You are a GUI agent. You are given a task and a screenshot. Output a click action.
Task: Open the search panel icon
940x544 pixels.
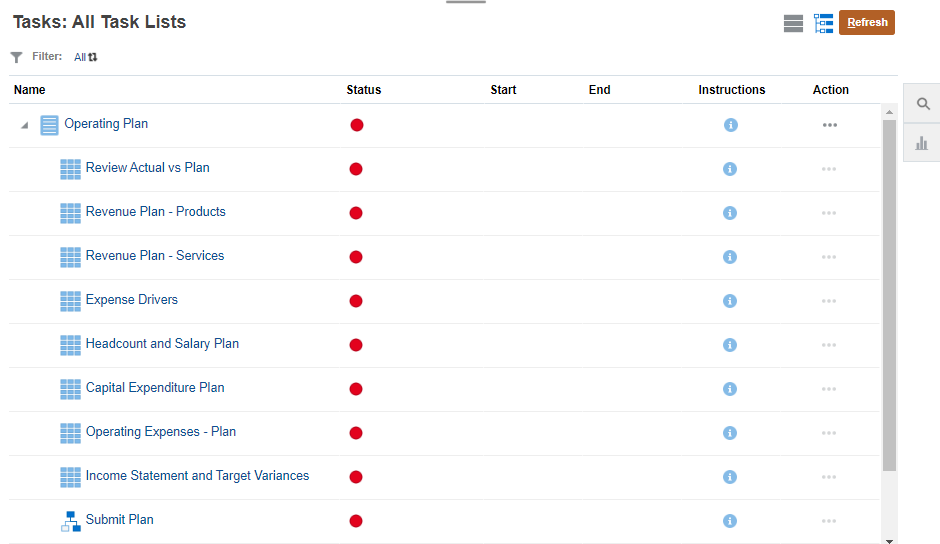coord(922,104)
